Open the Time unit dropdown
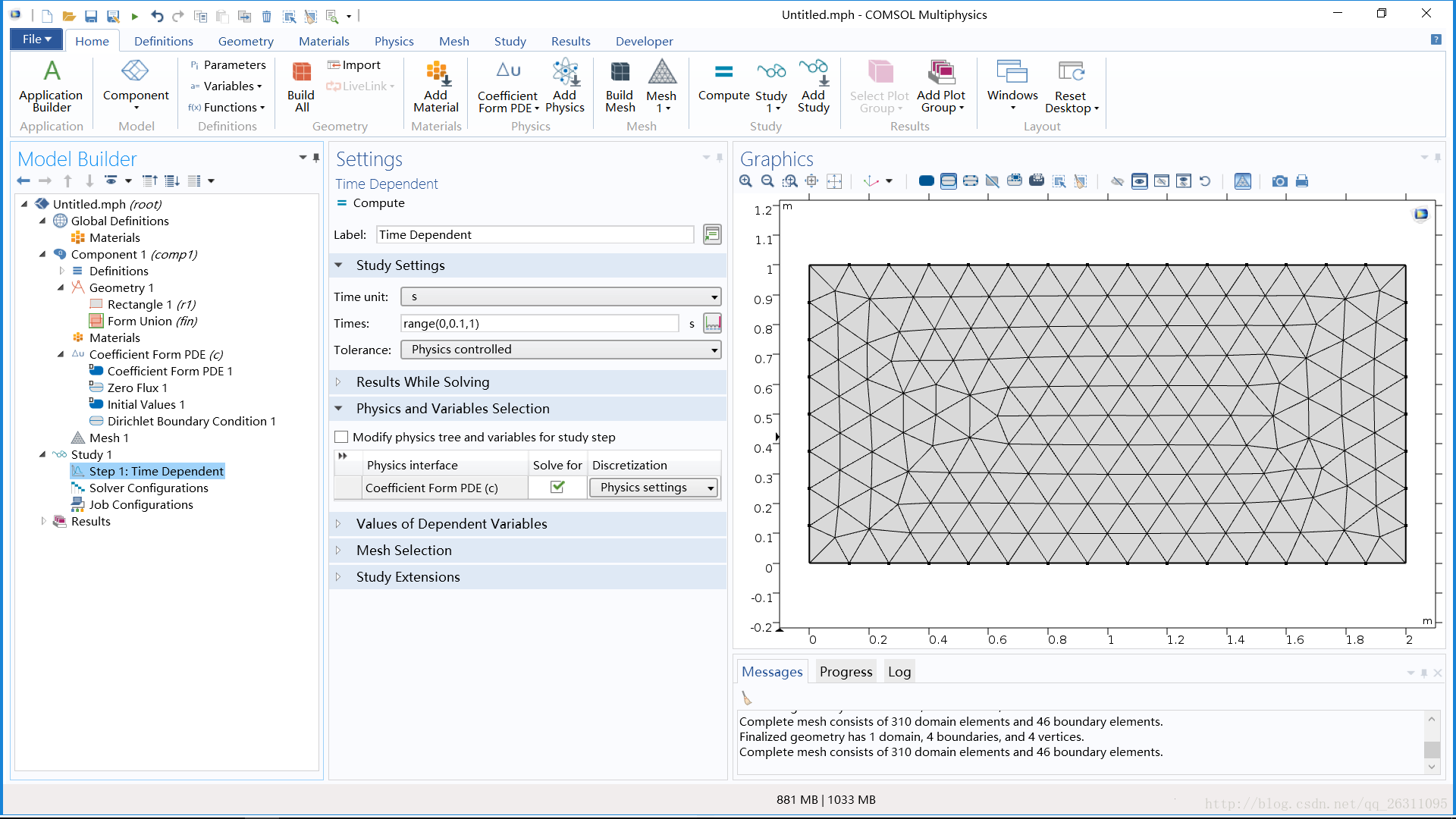 560,297
